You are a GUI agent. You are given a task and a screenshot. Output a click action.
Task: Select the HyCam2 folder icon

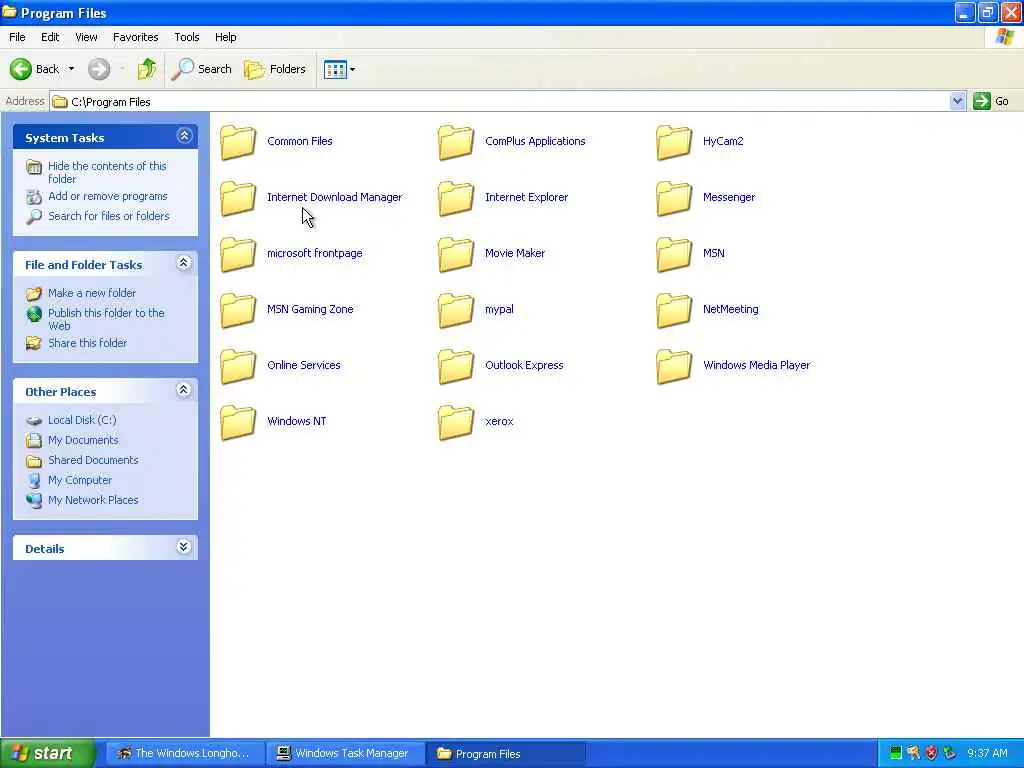click(x=674, y=142)
